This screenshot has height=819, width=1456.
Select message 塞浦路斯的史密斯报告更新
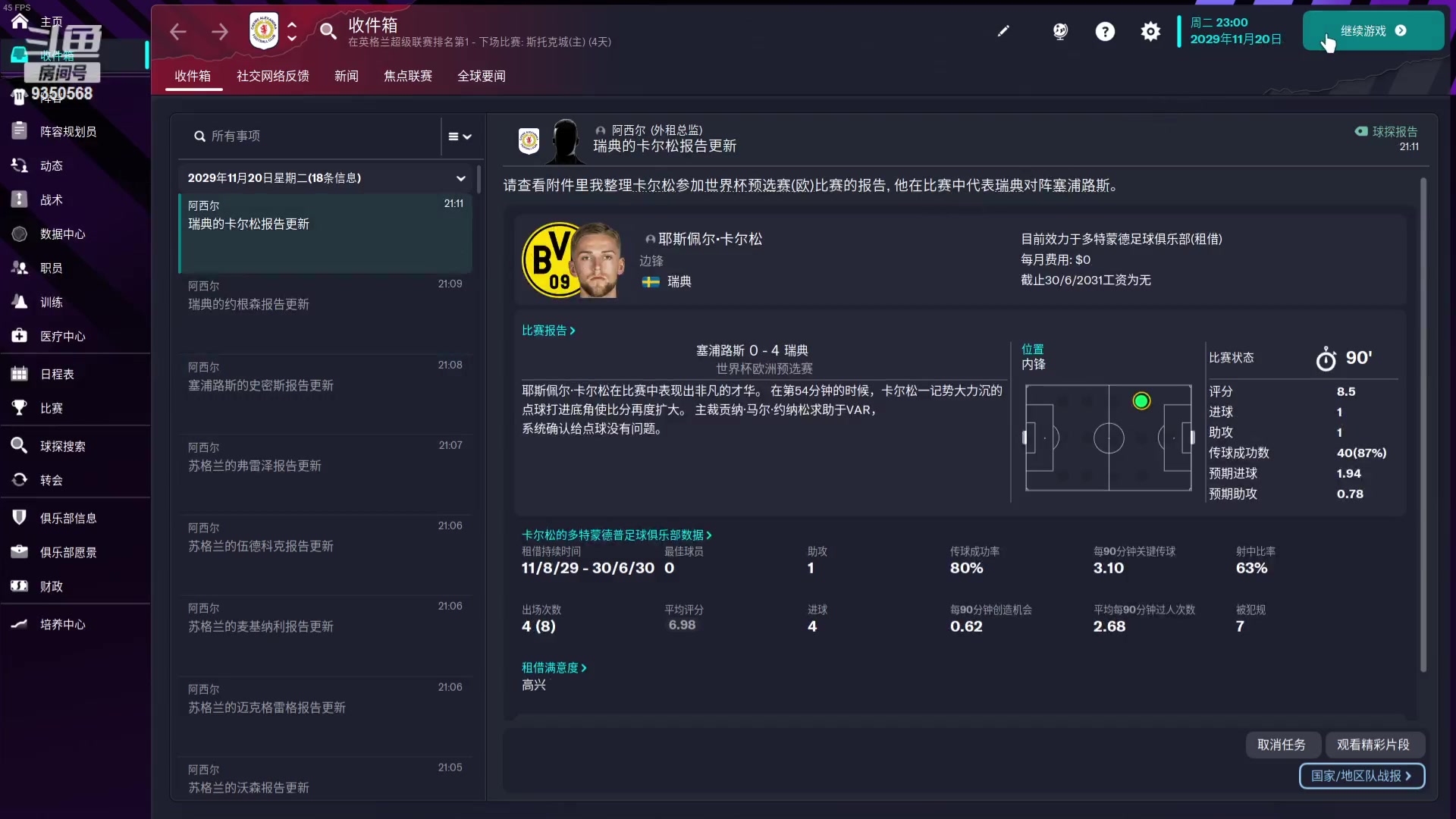click(325, 394)
